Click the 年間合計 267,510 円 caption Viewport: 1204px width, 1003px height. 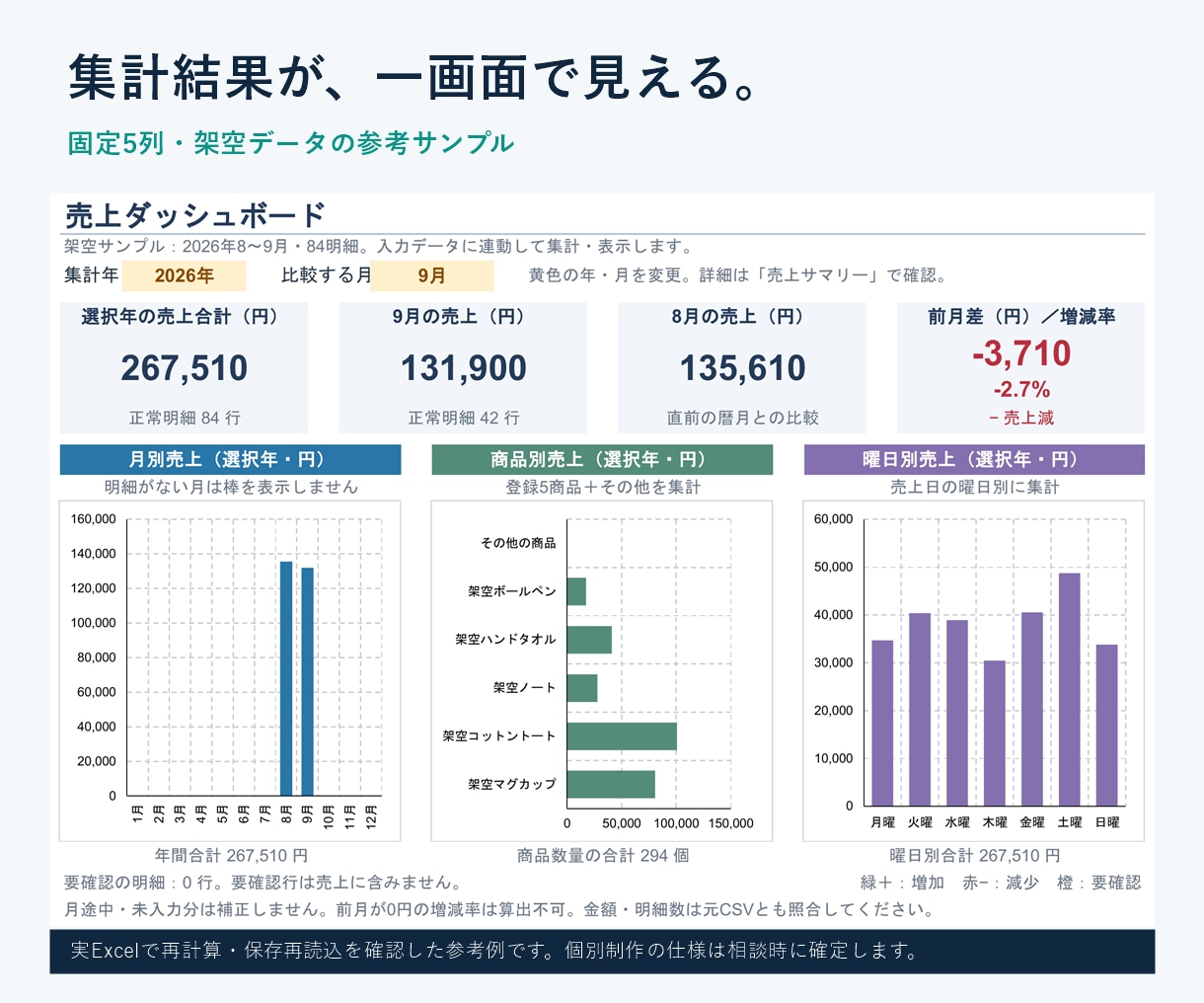click(x=231, y=856)
